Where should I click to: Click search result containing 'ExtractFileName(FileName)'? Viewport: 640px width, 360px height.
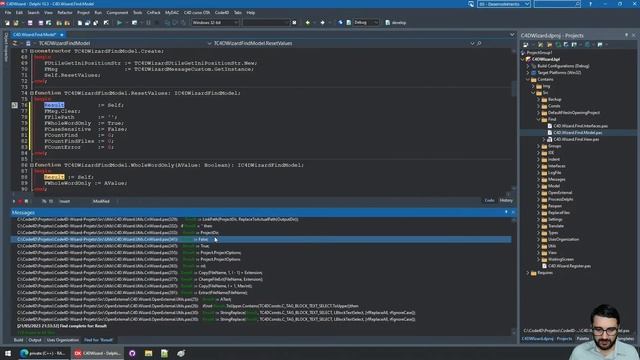pos(261,293)
